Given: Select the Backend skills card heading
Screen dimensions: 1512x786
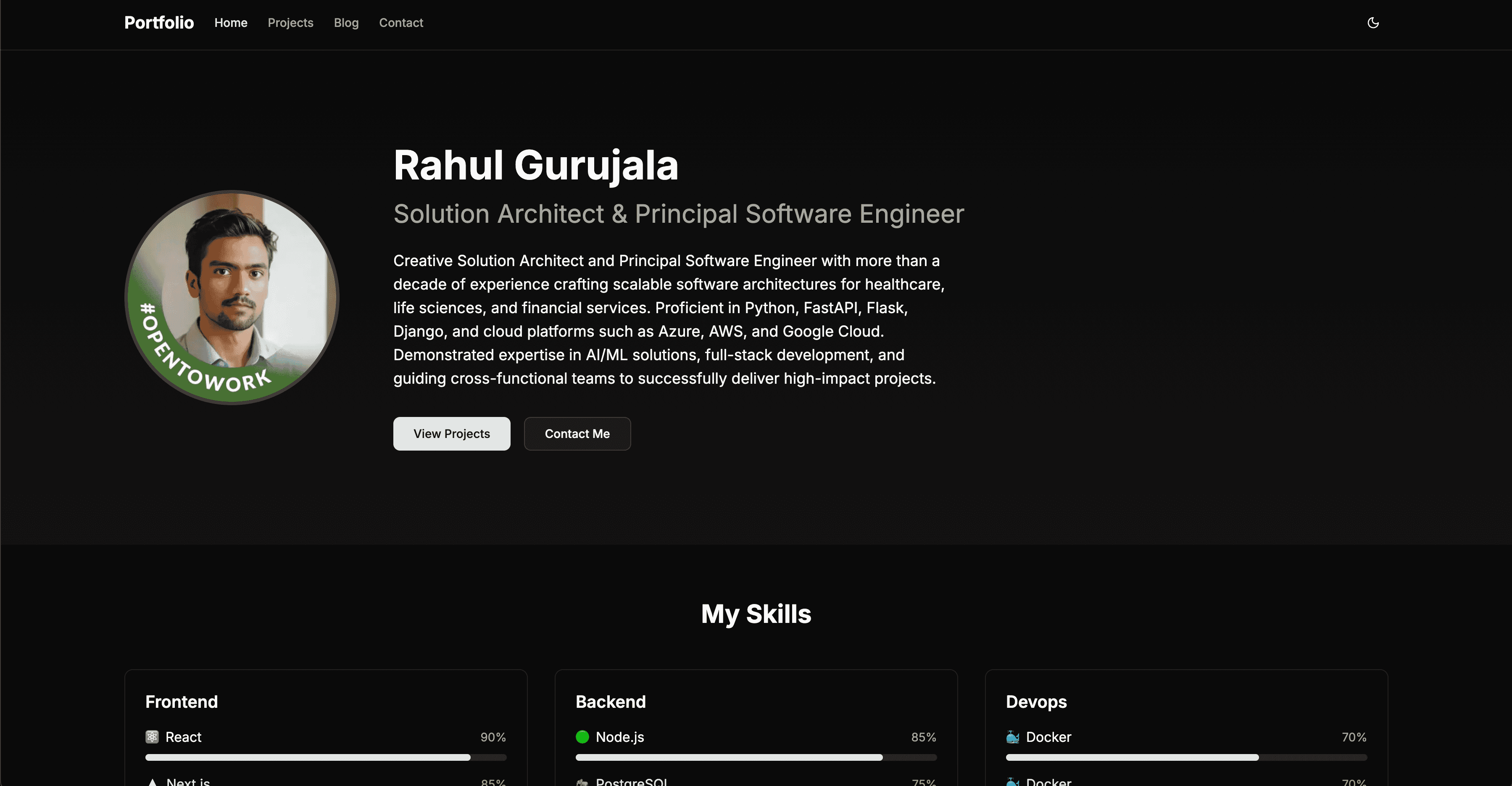Looking at the screenshot, I should coord(611,702).
